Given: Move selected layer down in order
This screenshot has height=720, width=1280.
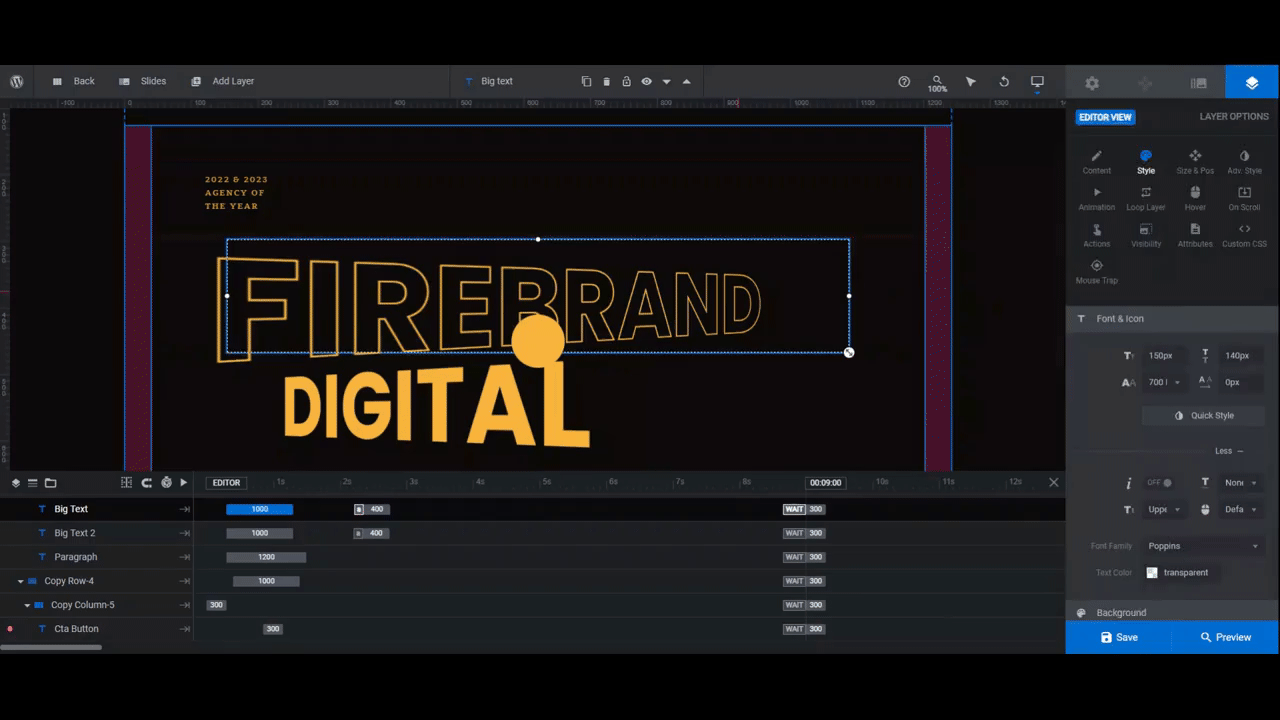Looking at the screenshot, I should pos(666,82).
